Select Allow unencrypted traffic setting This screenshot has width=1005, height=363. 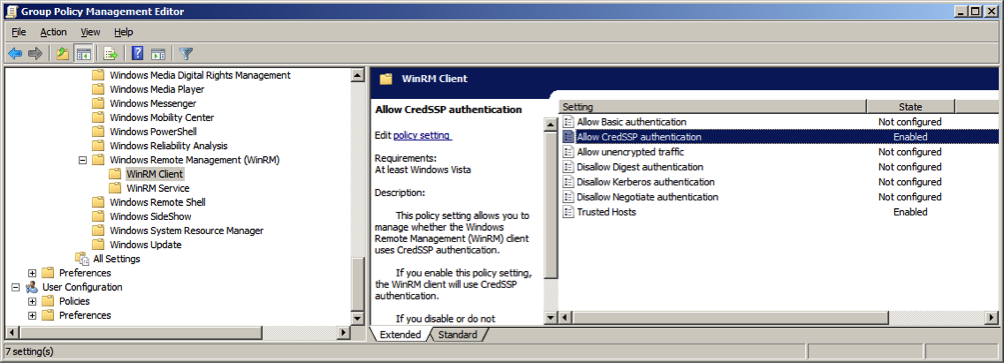click(779, 152)
